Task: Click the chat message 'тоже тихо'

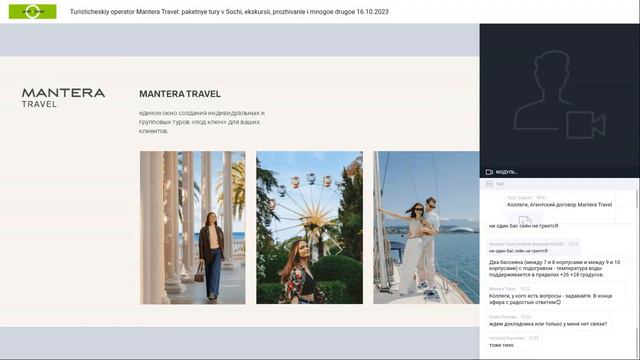Action: 501,345
